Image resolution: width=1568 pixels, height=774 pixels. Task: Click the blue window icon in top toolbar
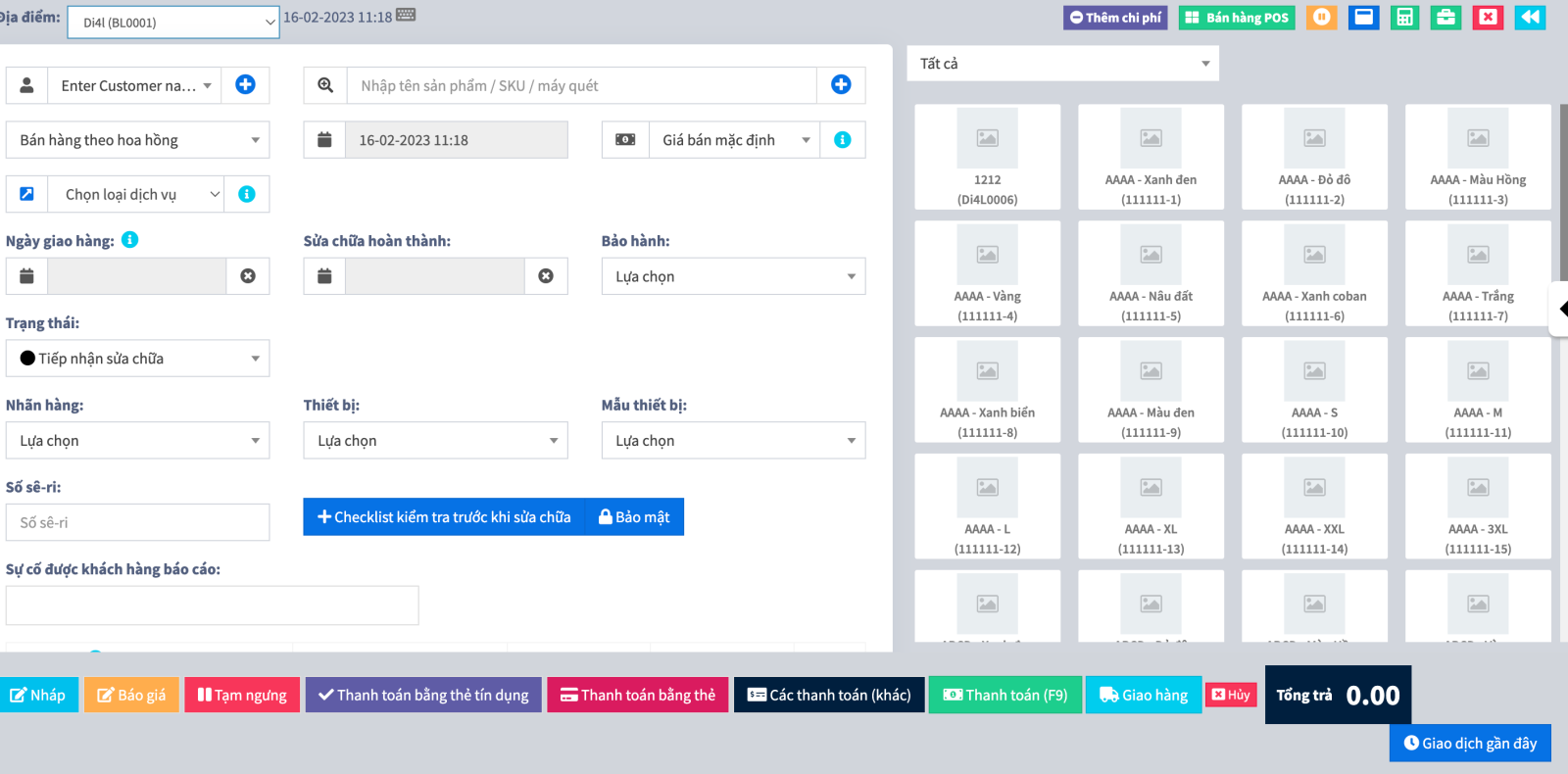tap(1363, 18)
